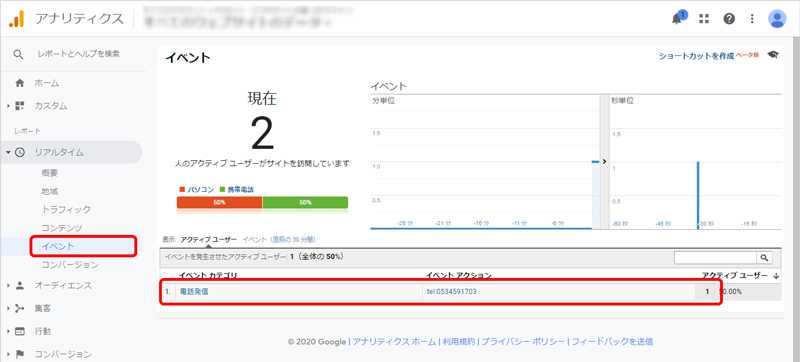Open the three-dot more options menu
Screen dimensions: 800x362
[752, 19]
